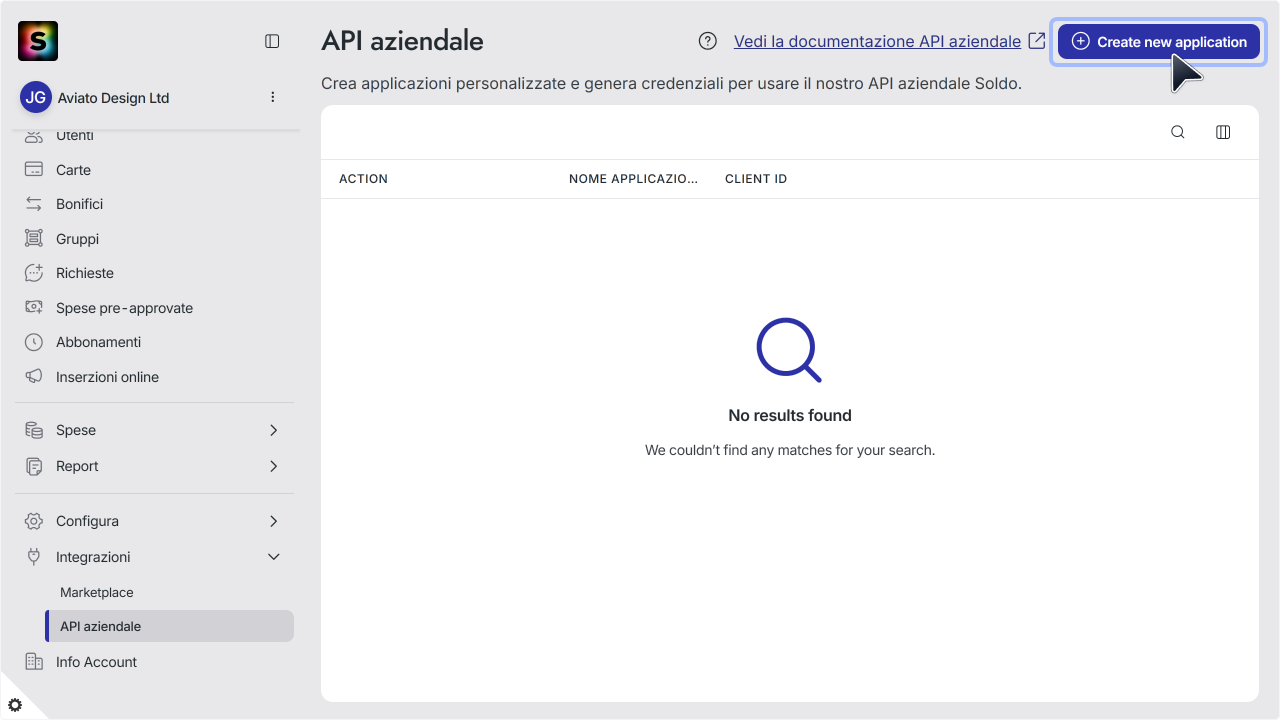The image size is (1280, 720).
Task: Click the Bonifici transfer arrows icon
Action: point(34,204)
